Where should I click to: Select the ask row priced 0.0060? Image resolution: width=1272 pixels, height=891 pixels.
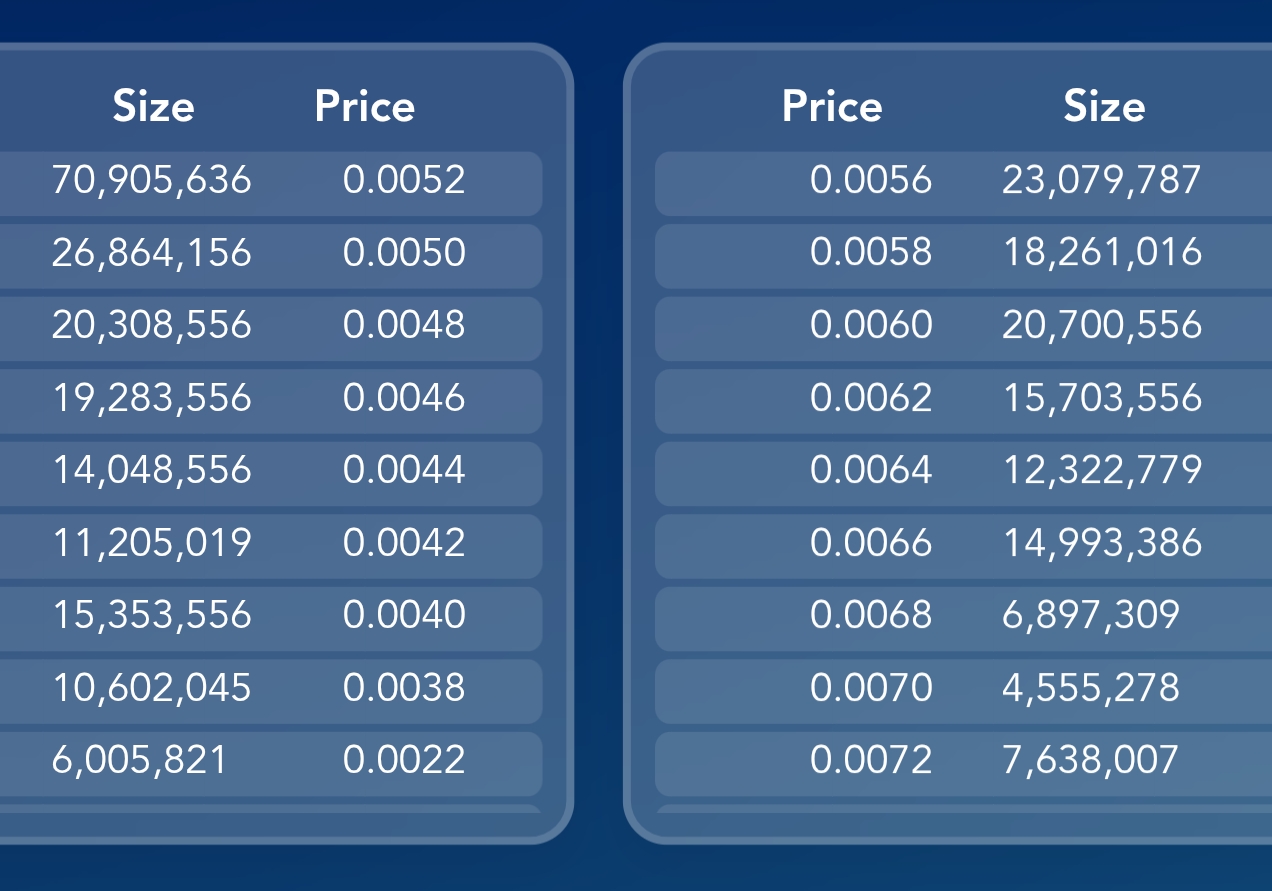tap(963, 328)
